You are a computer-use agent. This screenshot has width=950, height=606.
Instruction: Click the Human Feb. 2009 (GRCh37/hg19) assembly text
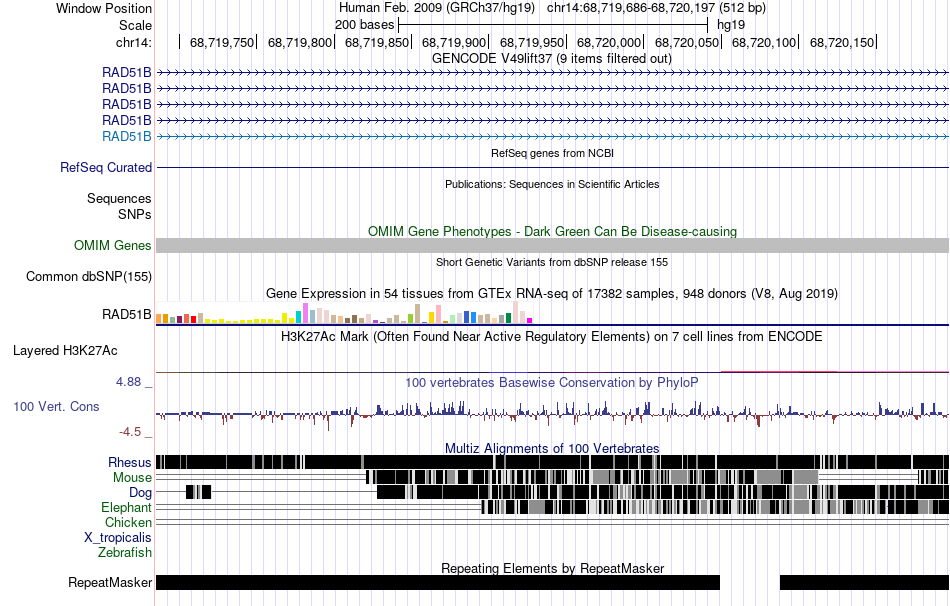[x=437, y=8]
